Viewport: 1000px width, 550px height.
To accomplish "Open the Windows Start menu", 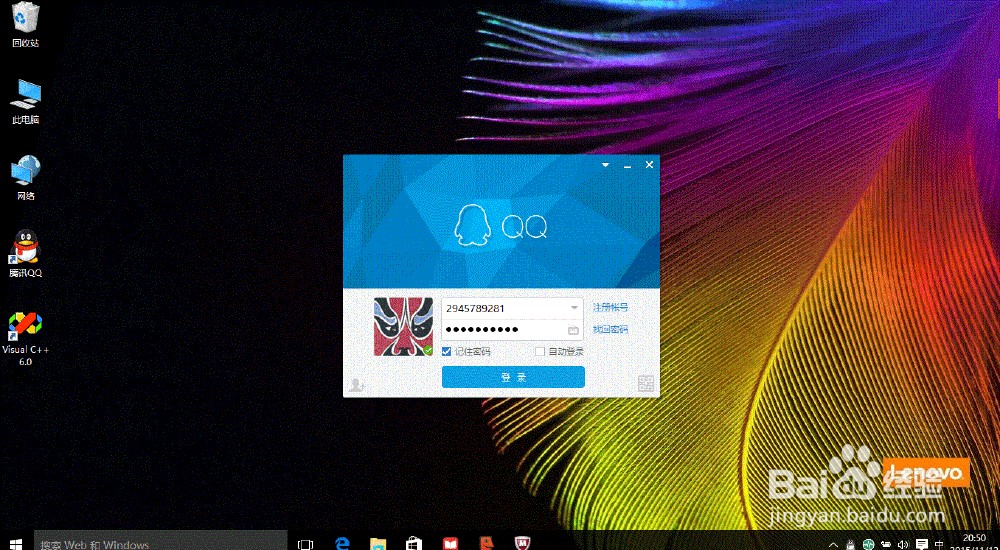I will [16, 544].
